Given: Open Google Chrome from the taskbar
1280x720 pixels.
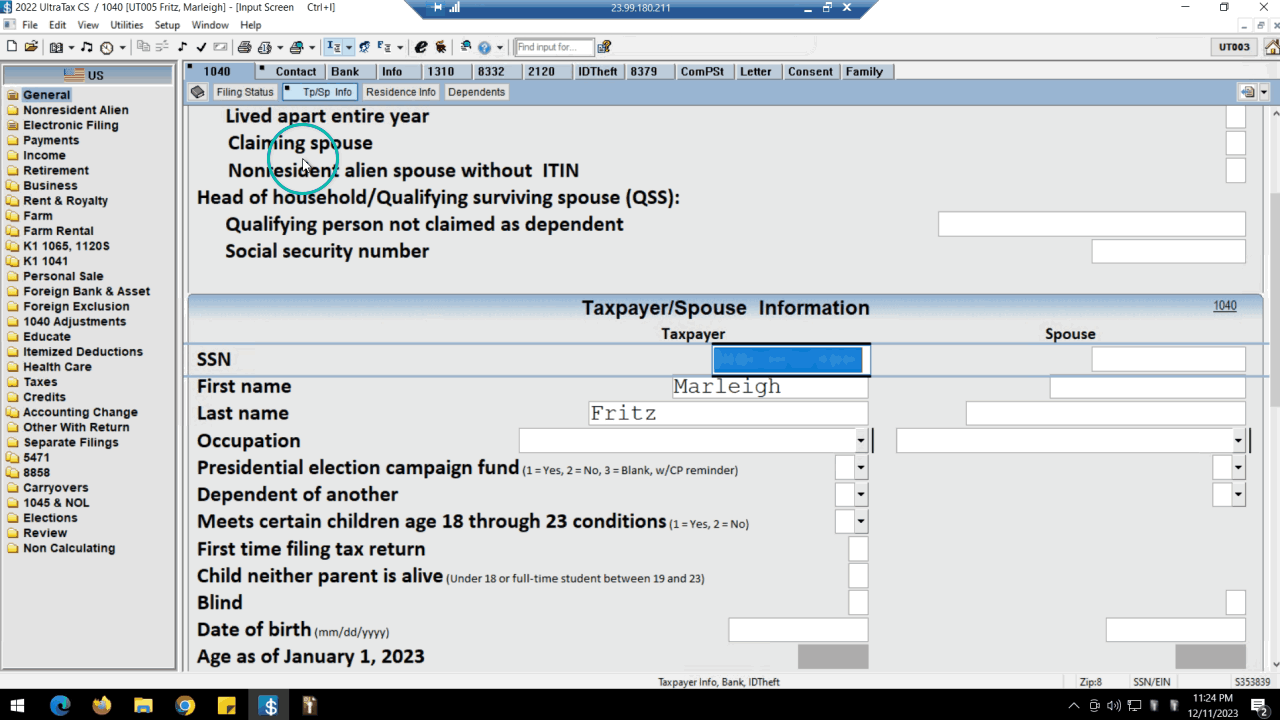Looking at the screenshot, I should pos(185,705).
